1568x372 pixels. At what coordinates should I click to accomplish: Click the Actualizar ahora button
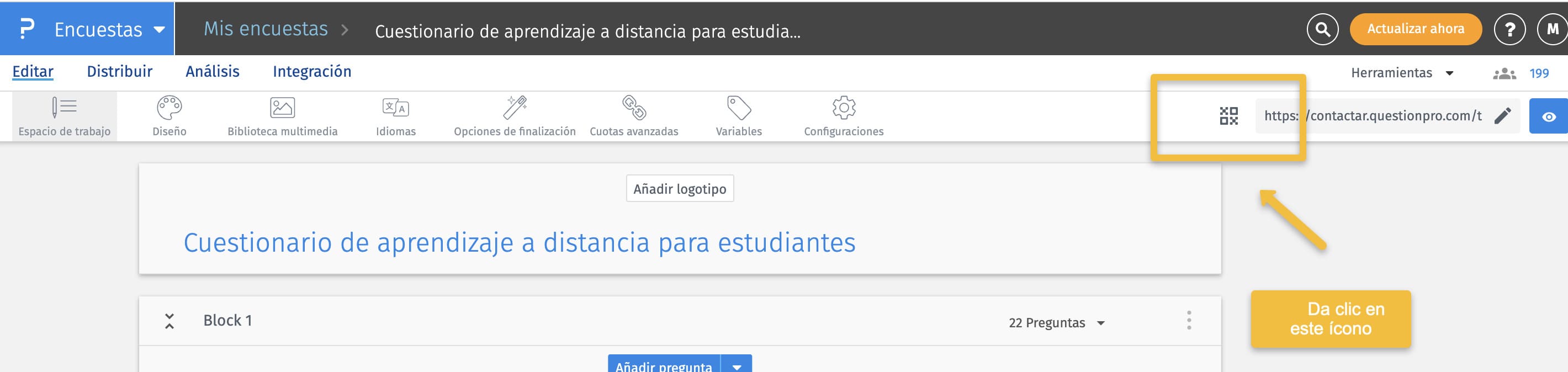point(1415,29)
